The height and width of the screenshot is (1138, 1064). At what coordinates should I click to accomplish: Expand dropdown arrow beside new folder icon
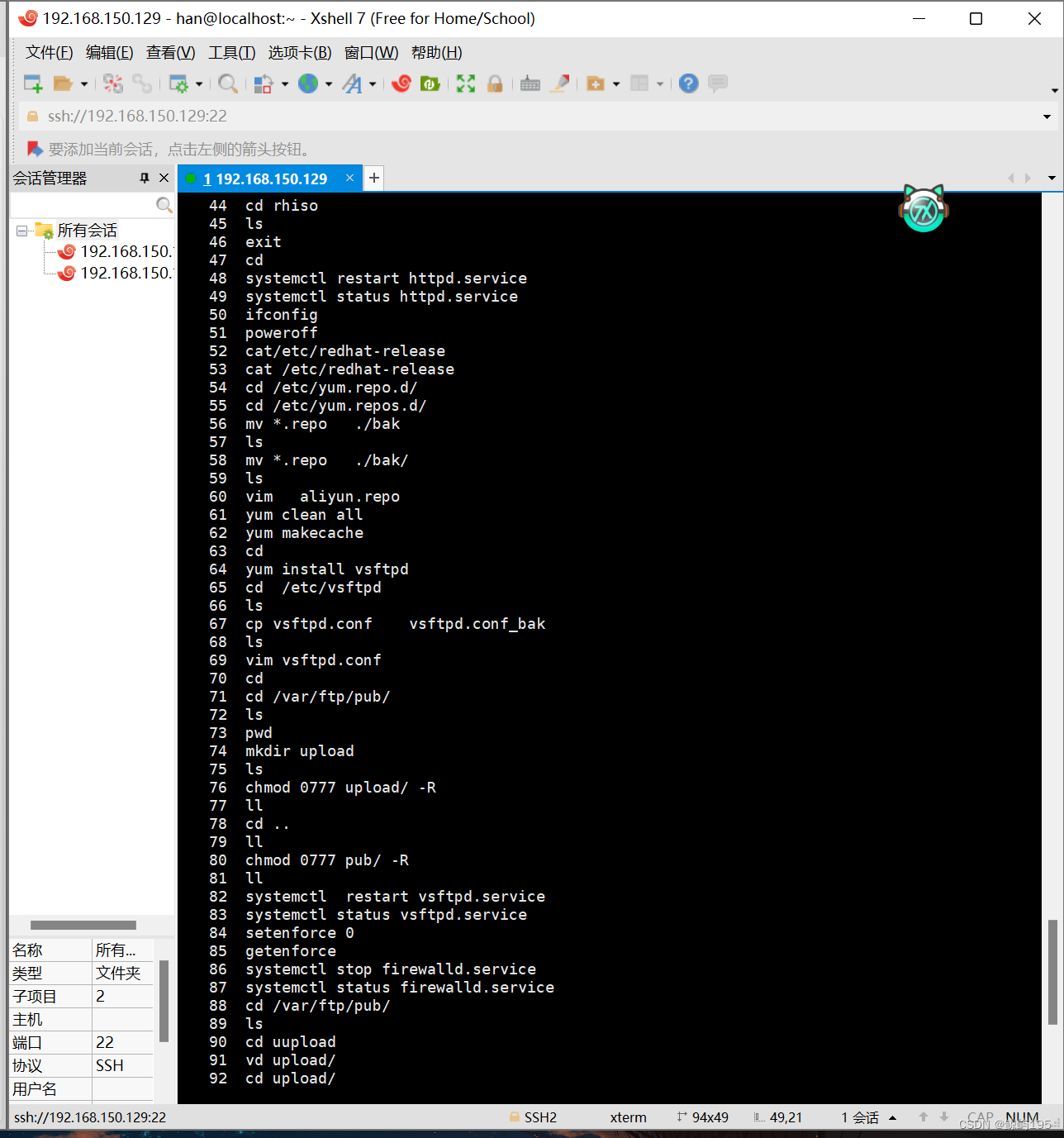(616, 84)
